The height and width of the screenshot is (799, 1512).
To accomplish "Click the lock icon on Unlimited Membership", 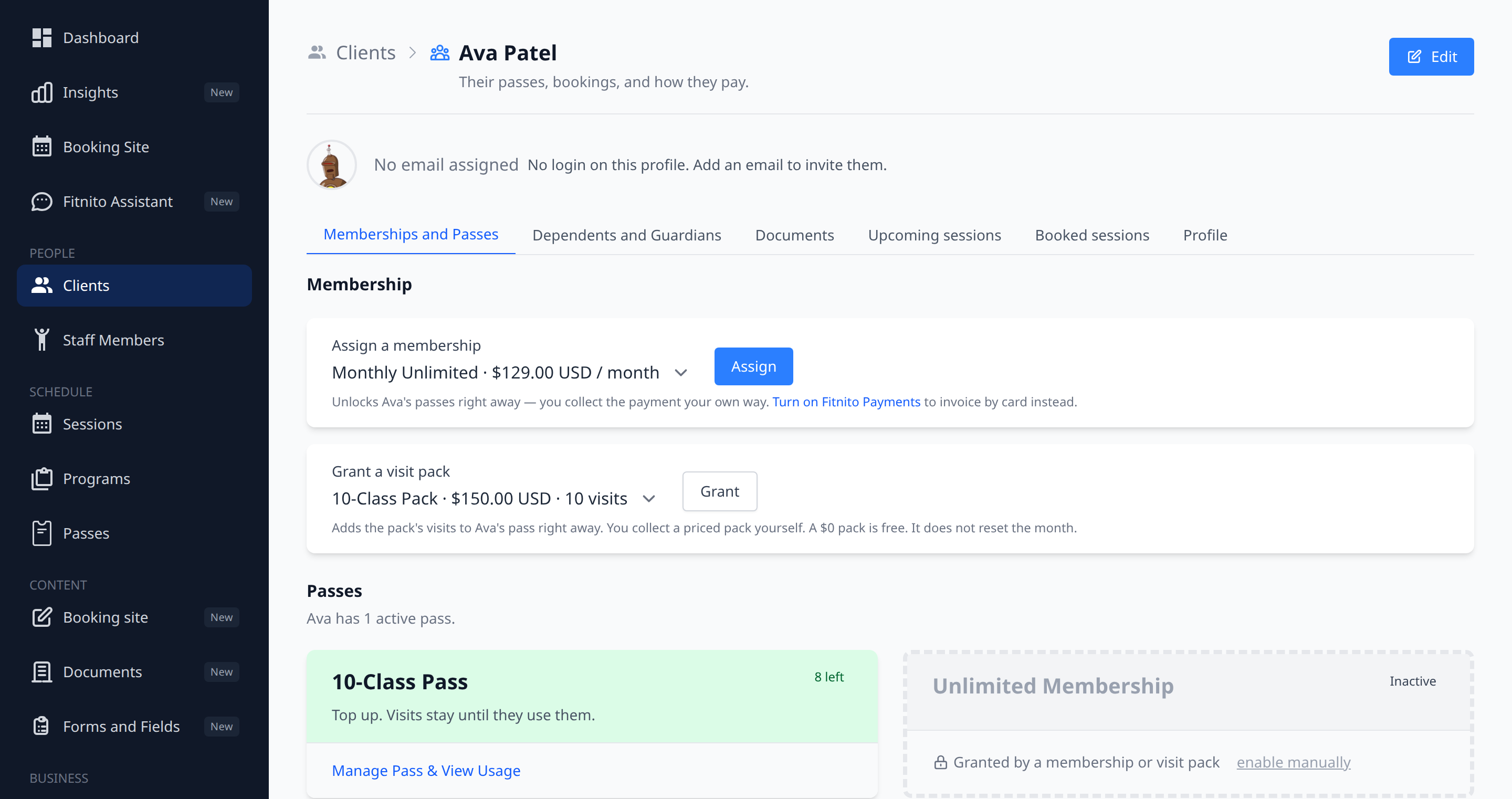I will (940, 762).
